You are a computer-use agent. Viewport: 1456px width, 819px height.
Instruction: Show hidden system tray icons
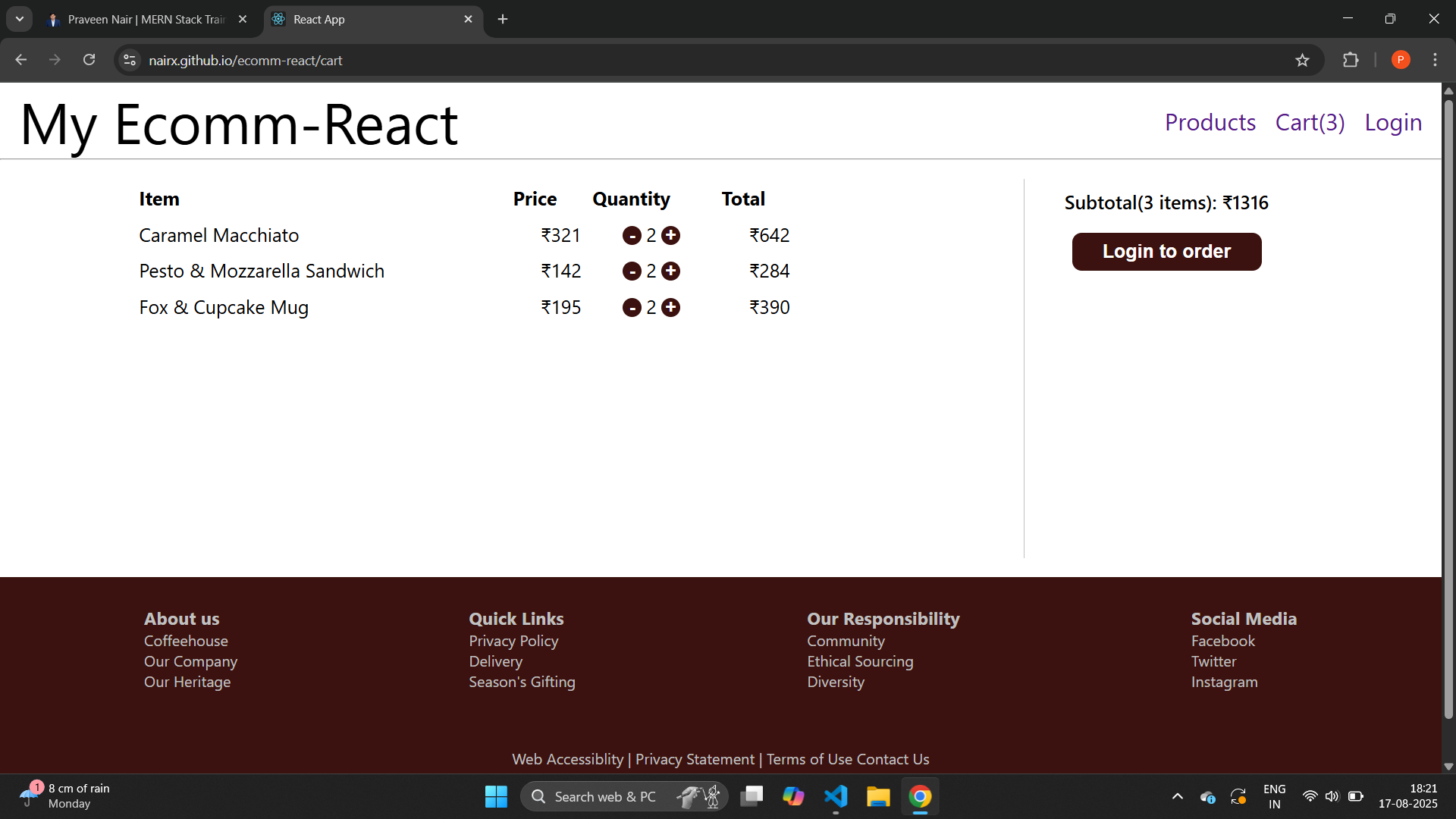point(1177,796)
